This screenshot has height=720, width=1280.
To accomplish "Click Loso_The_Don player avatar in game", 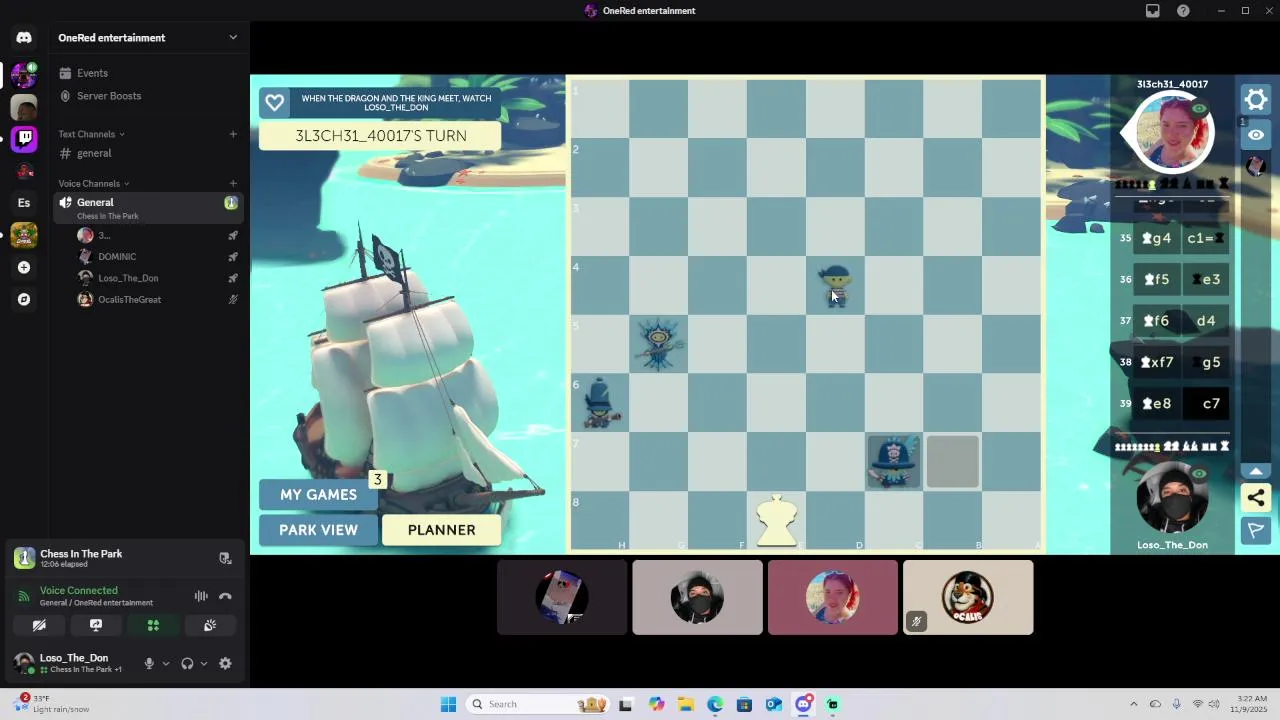I will click(x=1172, y=499).
